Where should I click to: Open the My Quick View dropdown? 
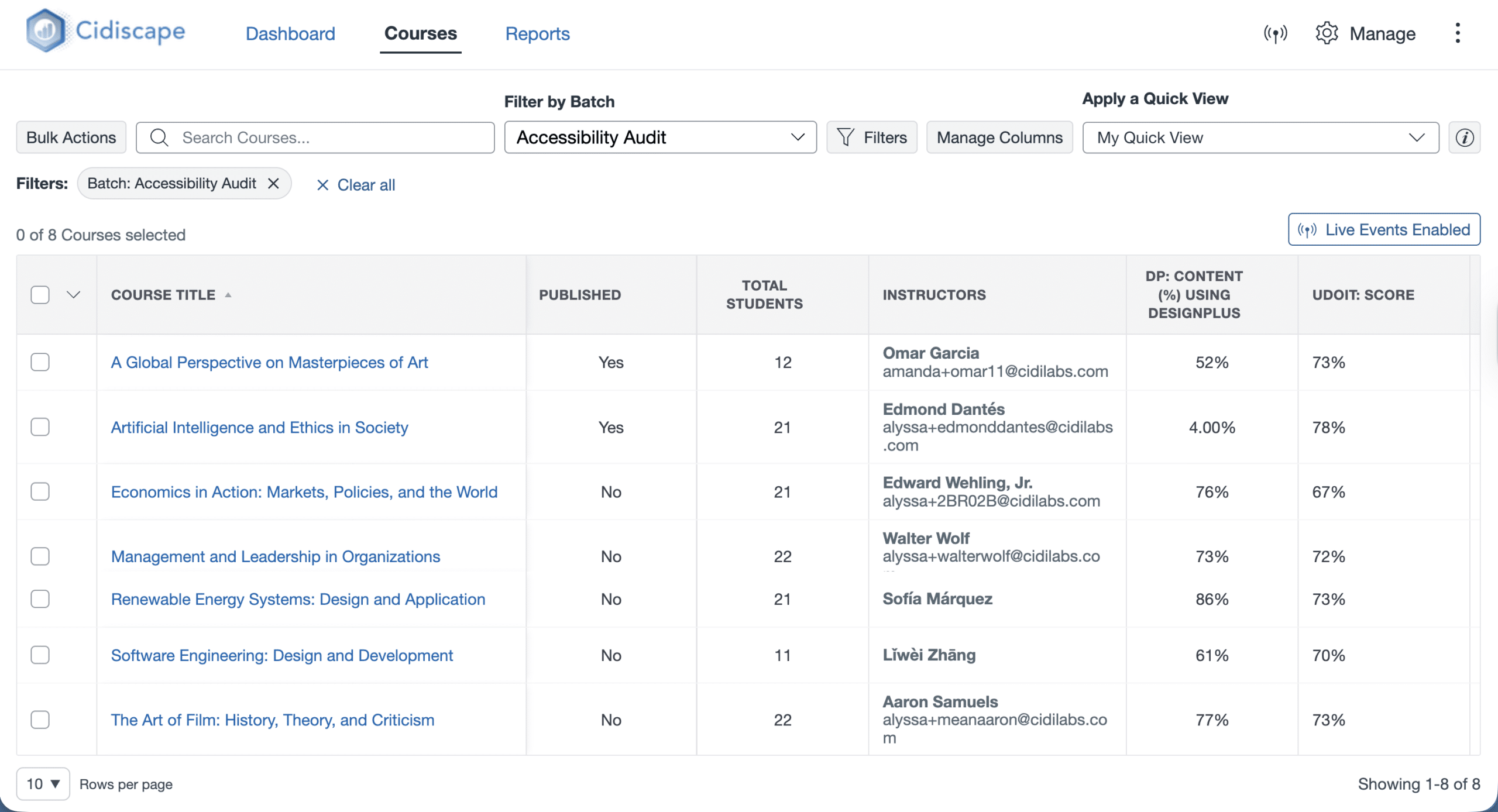coord(1260,137)
